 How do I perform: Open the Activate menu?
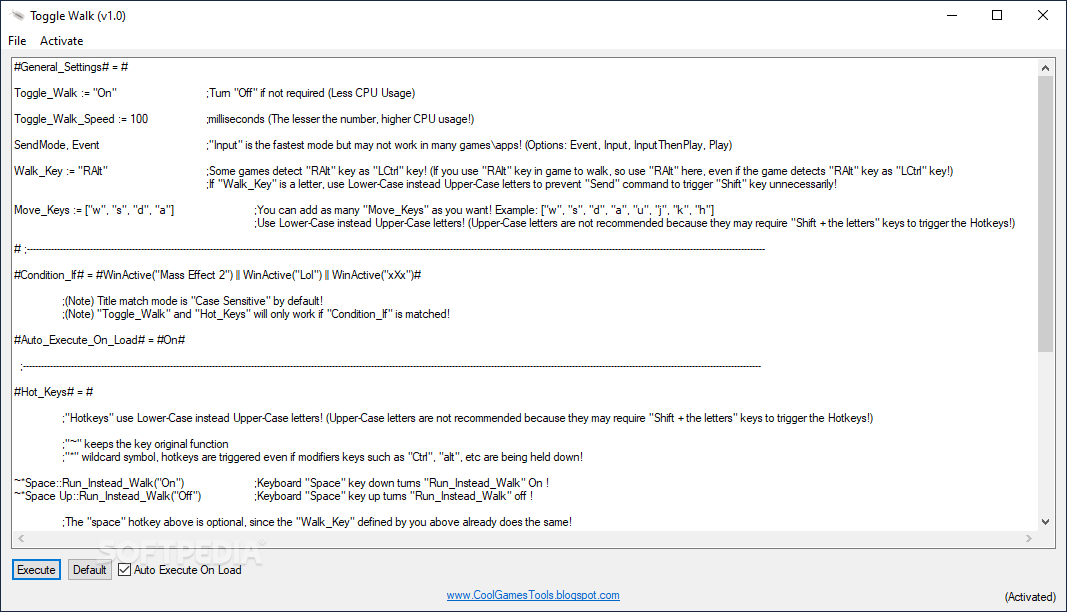tap(61, 41)
